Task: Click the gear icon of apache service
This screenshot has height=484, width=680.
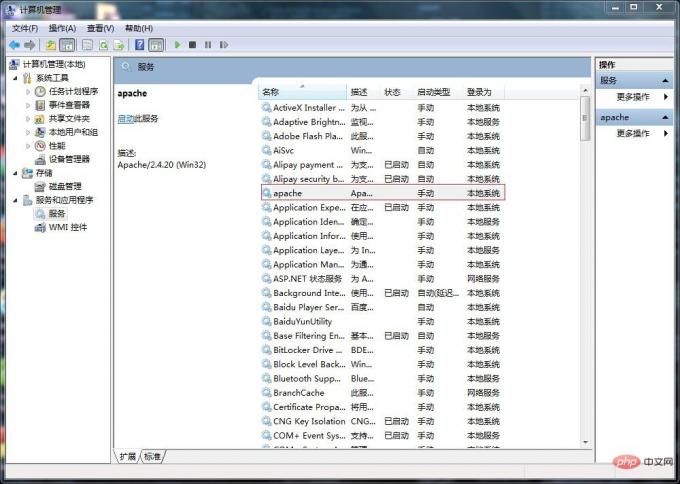Action: [267, 193]
